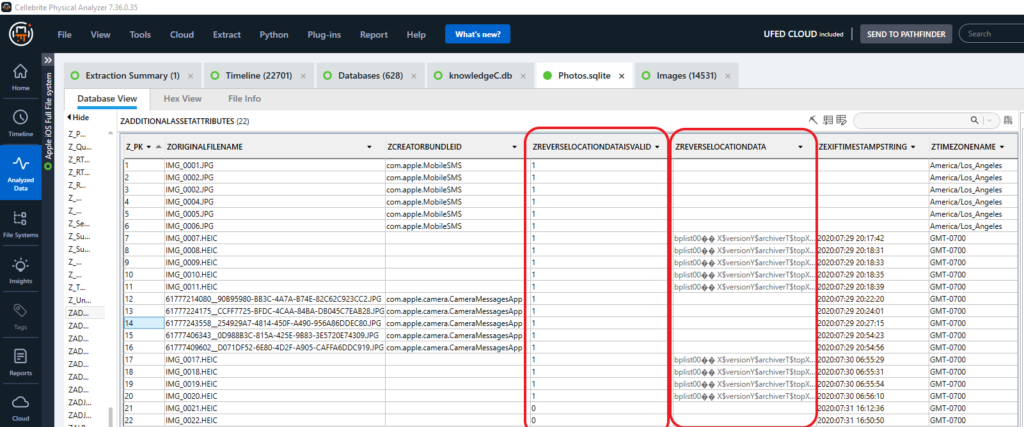
Task: Click the grid icon right of table search
Action: tap(1008, 120)
